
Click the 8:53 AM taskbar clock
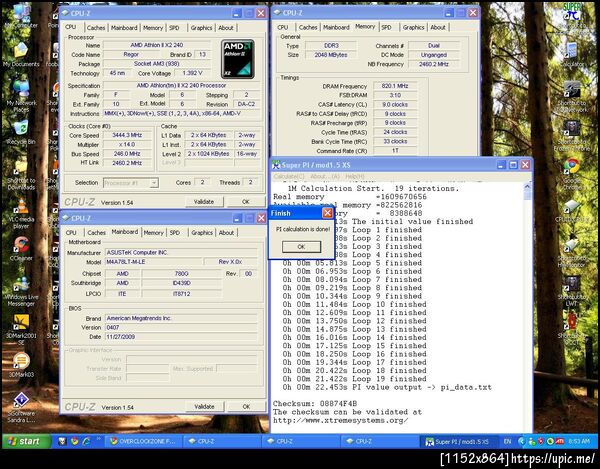point(579,441)
